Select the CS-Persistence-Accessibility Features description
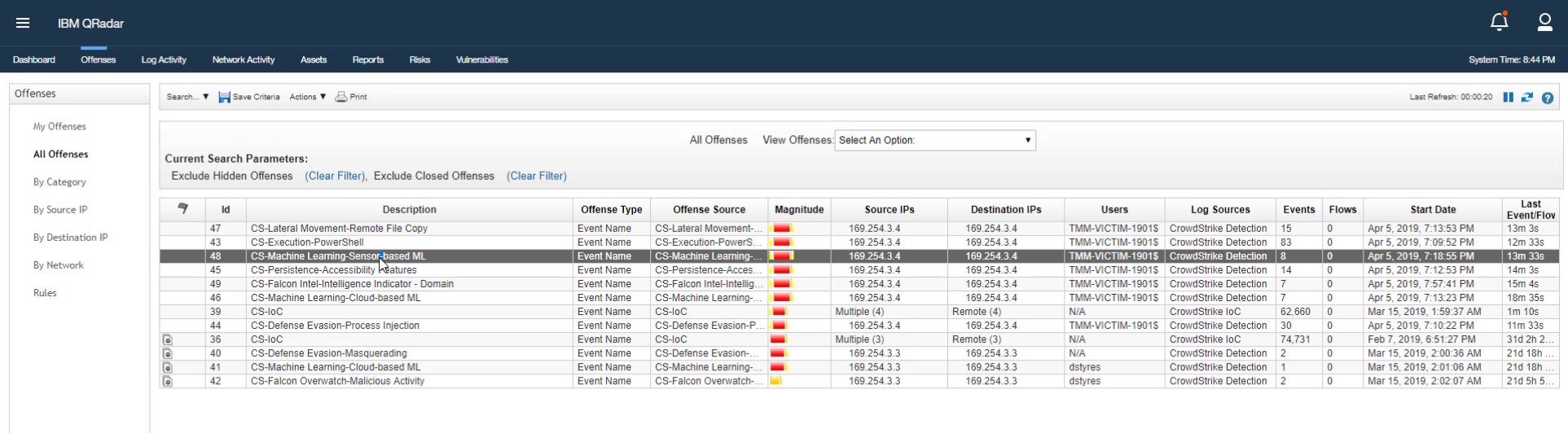 pos(333,270)
